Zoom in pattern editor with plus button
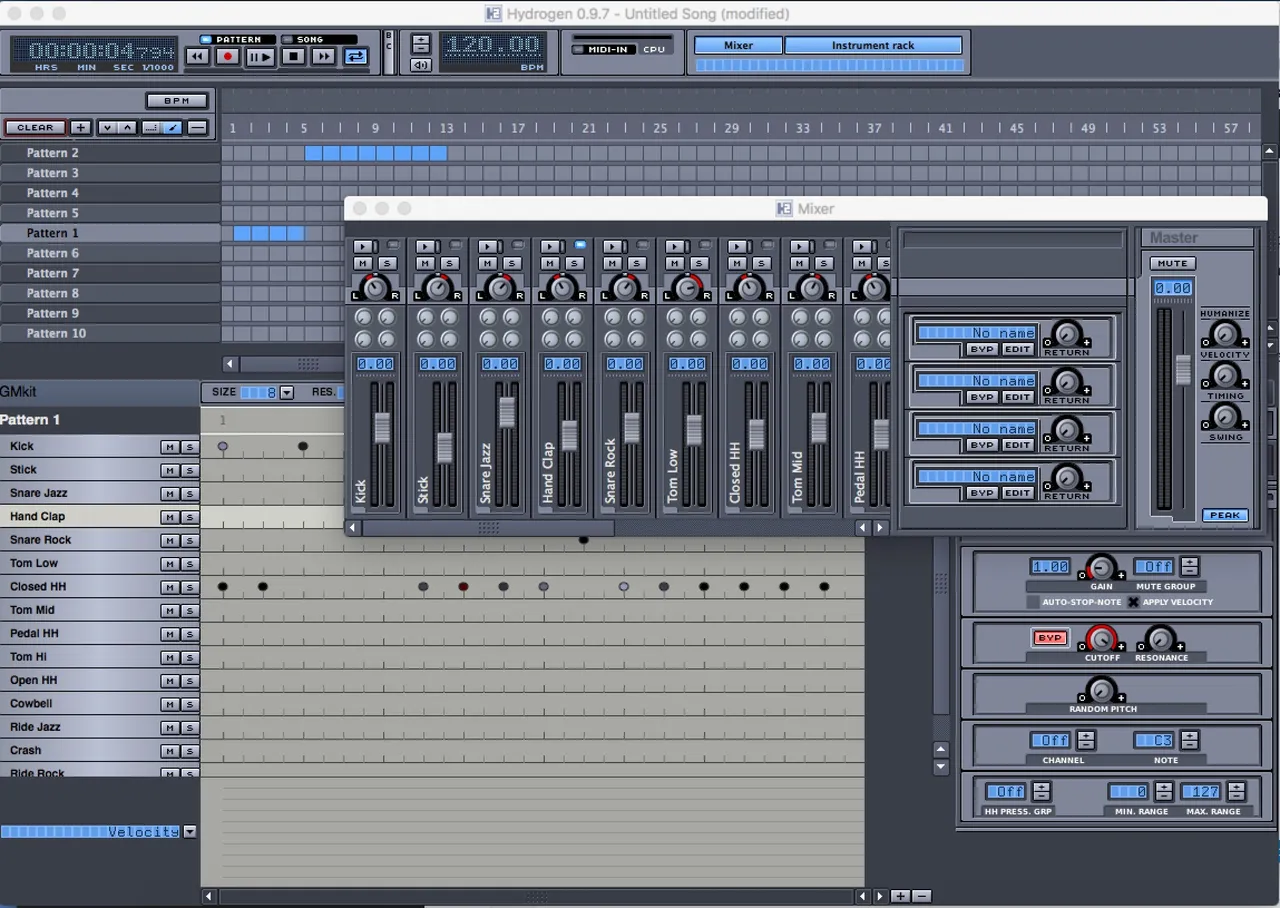 coord(900,896)
